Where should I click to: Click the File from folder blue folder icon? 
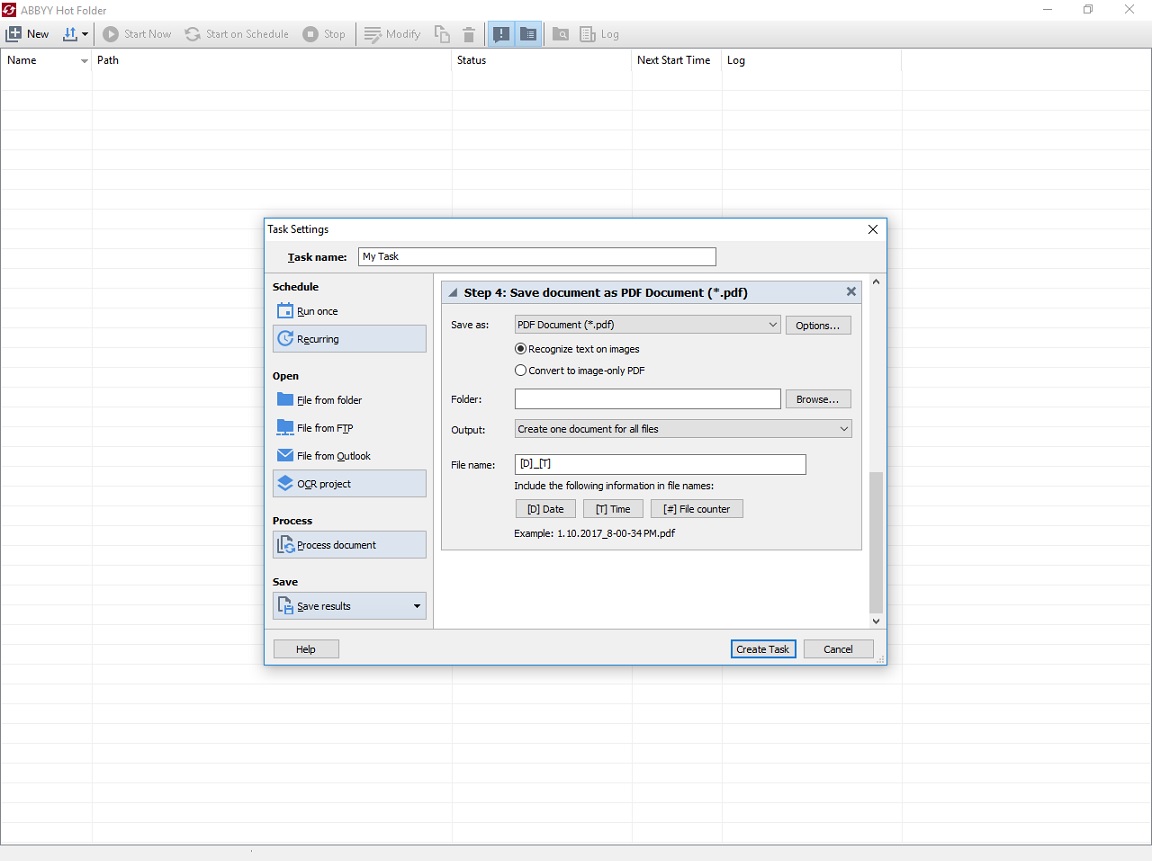[285, 400]
